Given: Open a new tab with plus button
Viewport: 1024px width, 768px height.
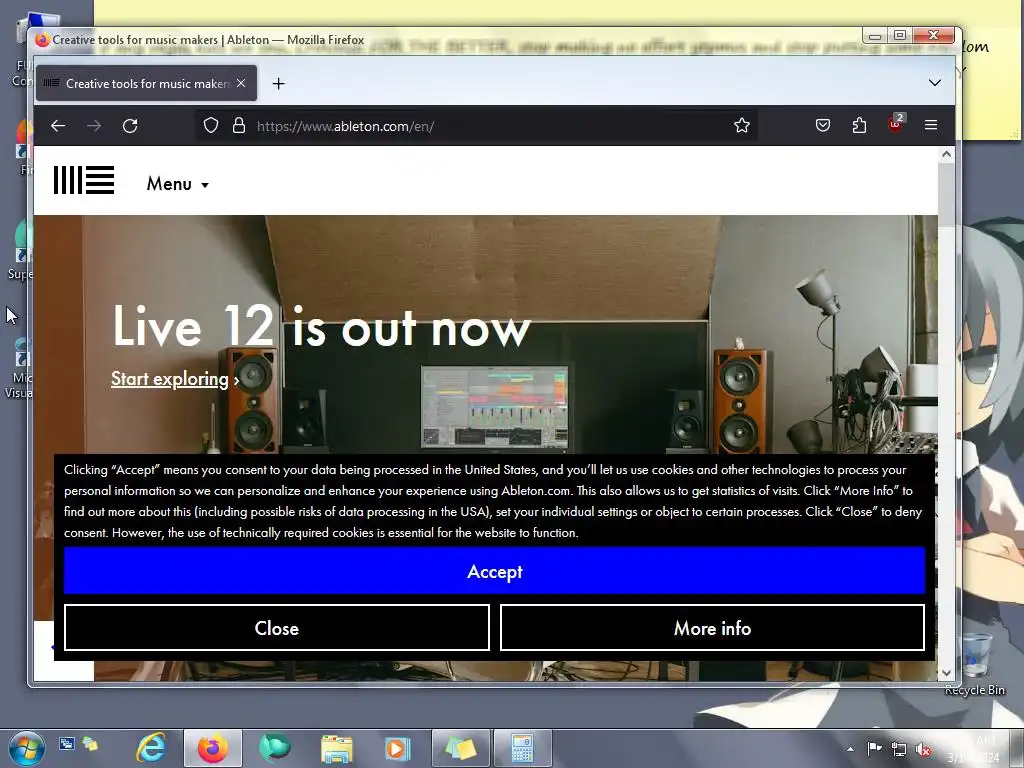Looking at the screenshot, I should click(278, 84).
